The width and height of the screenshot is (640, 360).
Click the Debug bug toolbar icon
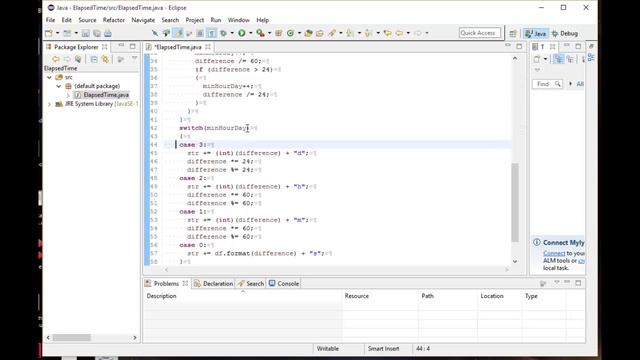pyautogui.click(x=223, y=33)
